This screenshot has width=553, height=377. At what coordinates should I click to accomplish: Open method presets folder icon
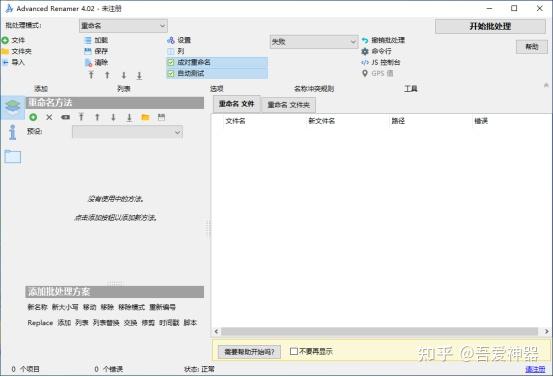tap(145, 117)
